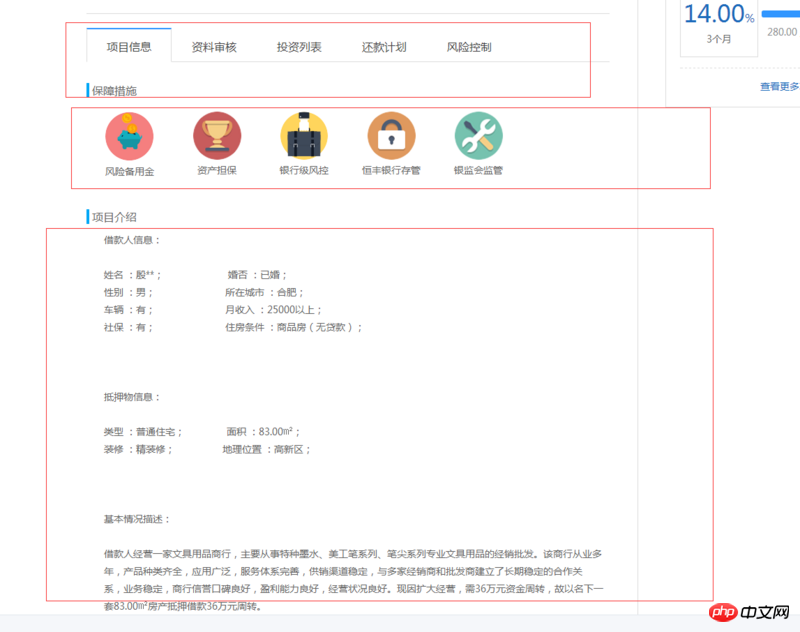This screenshot has width=800, height=632.
Task: Click the 月收入 25000以上 text
Action: click(273, 310)
